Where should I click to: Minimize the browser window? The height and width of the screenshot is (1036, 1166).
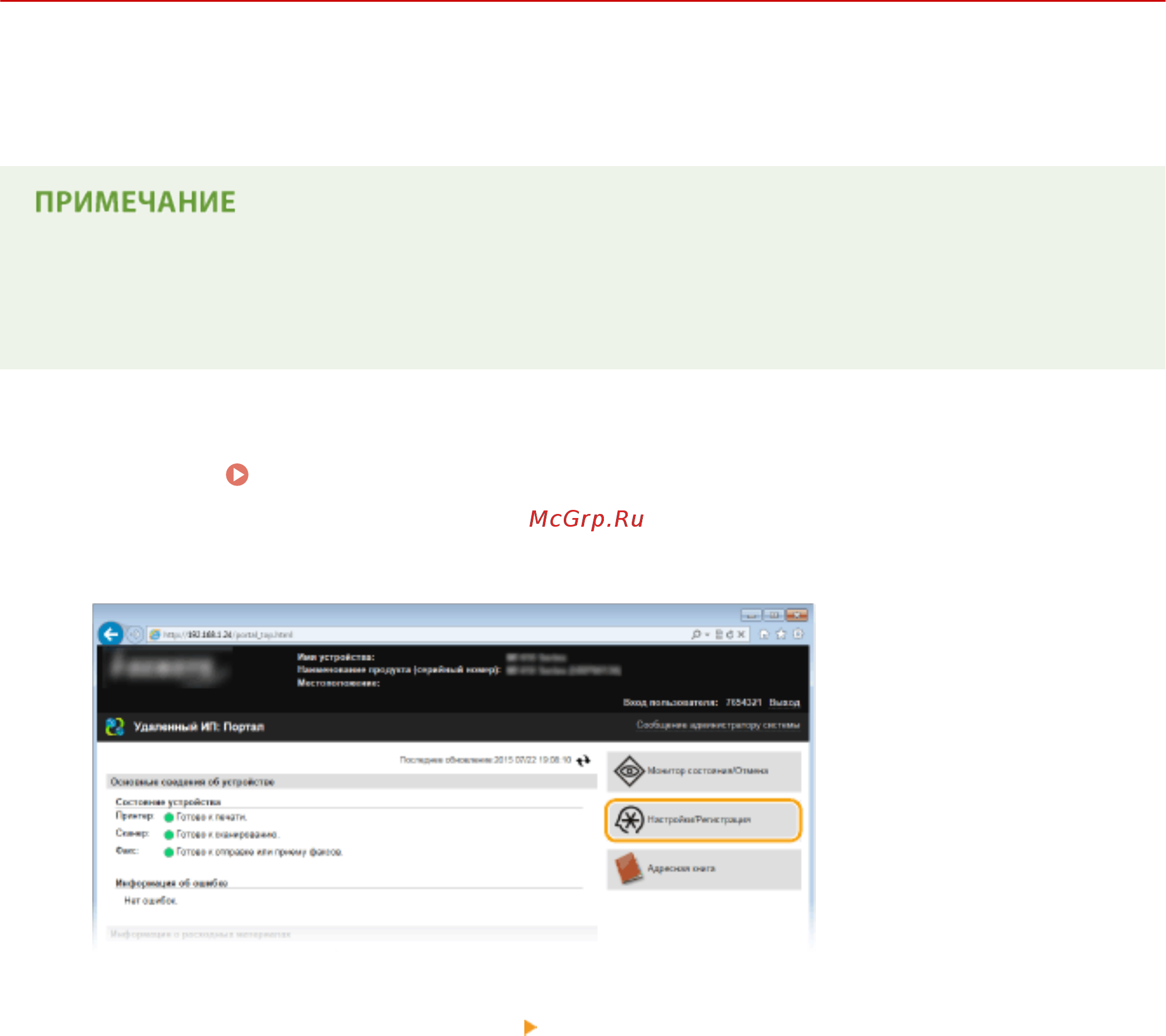coord(751,615)
